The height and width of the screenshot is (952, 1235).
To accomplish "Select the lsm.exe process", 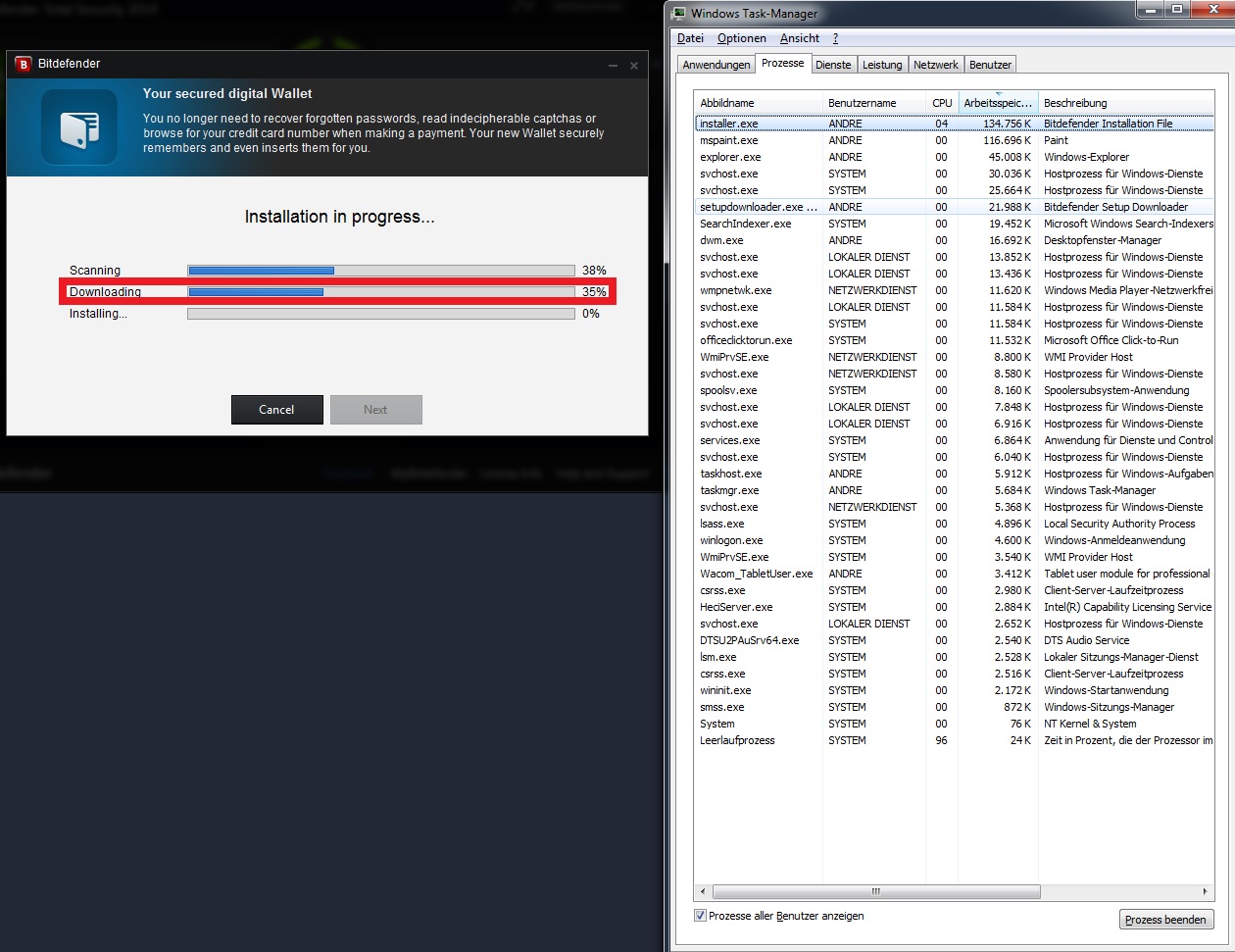I will click(x=955, y=657).
